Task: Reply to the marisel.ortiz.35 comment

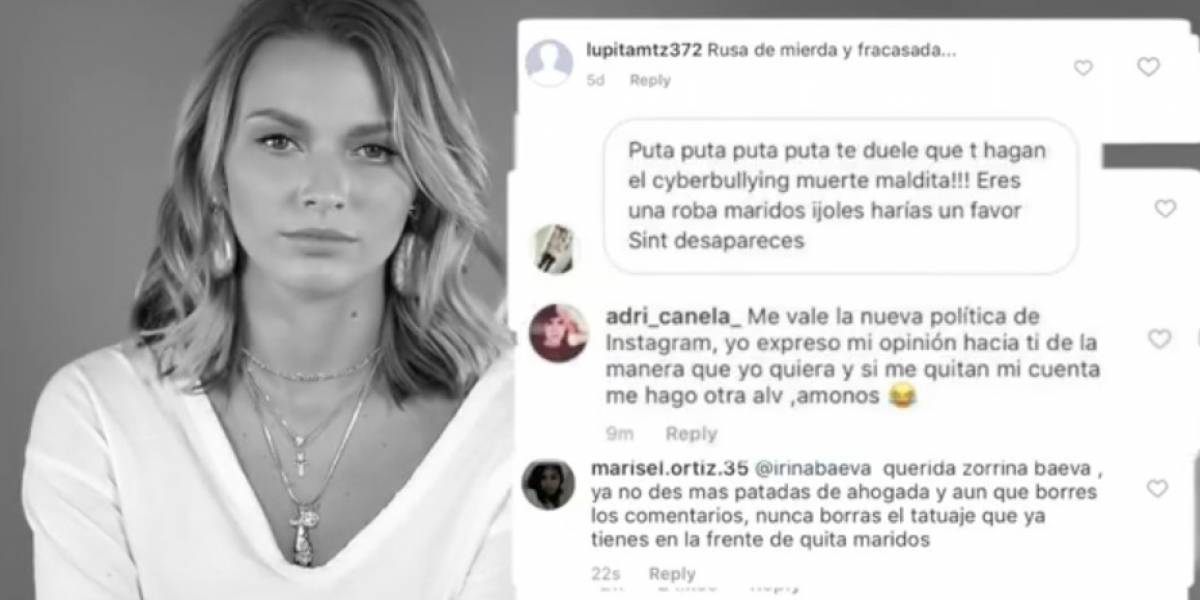Action: (x=671, y=574)
